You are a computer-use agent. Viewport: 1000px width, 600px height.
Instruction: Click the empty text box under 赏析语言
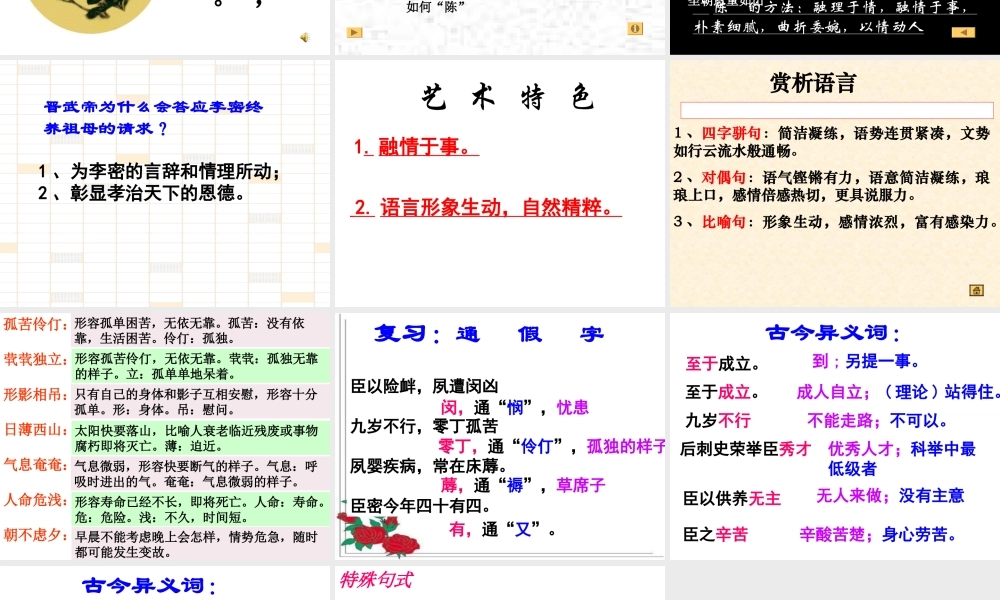pyautogui.click(x=837, y=110)
